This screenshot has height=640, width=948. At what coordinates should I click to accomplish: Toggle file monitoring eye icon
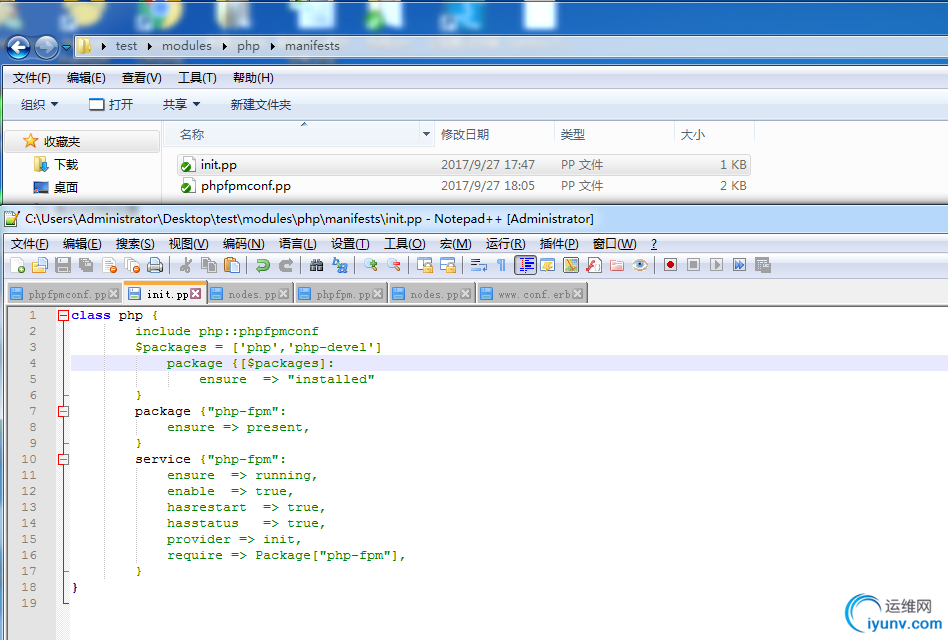(x=640, y=265)
